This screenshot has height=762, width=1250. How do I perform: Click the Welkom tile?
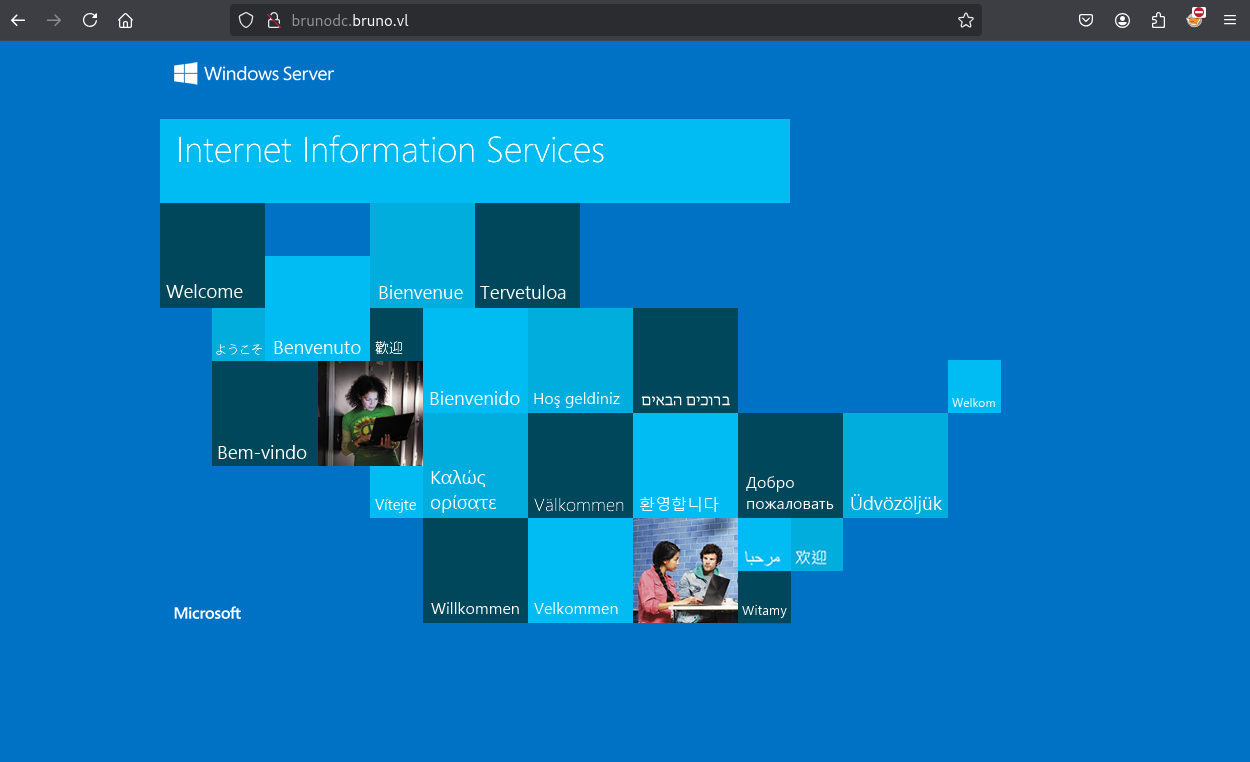[x=974, y=386]
